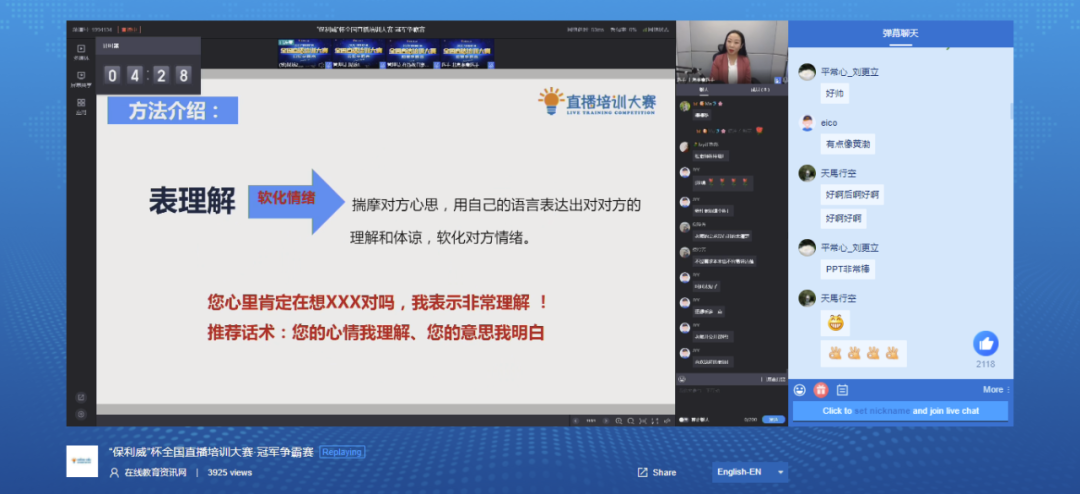Click the red gift icon
Screen dimensions: 1080x494
coord(821,389)
